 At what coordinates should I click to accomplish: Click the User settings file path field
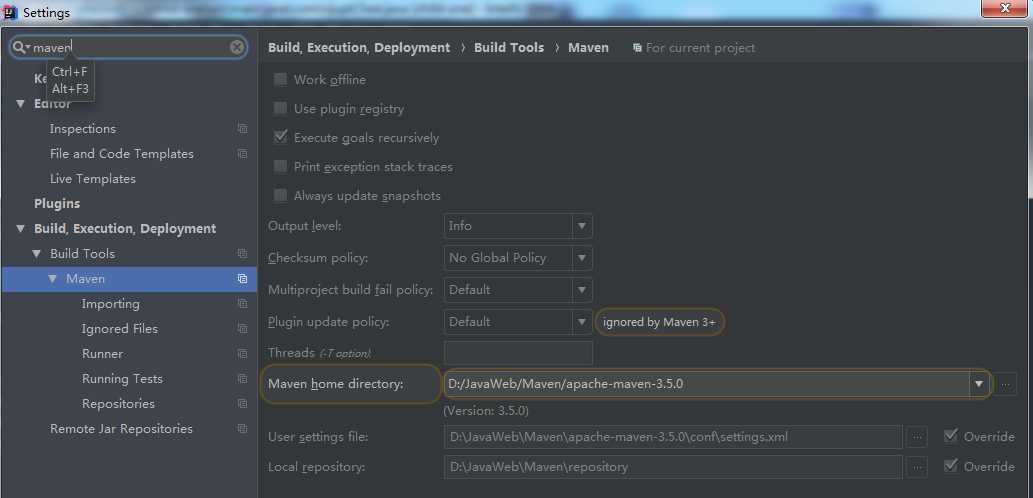(673, 437)
